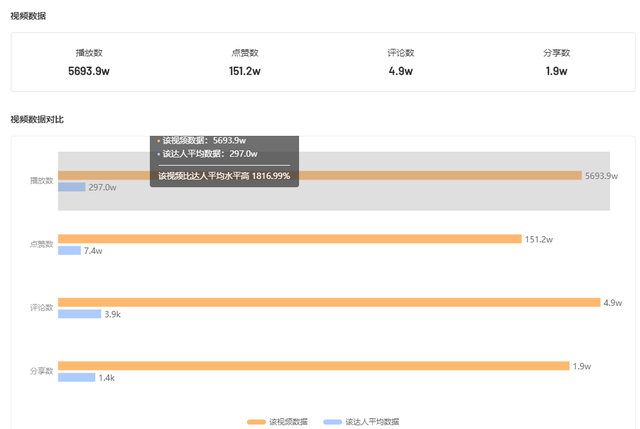Image resolution: width=640 pixels, height=429 pixels.
Task: Select the blue 297.0w average bar
Action: point(71,187)
